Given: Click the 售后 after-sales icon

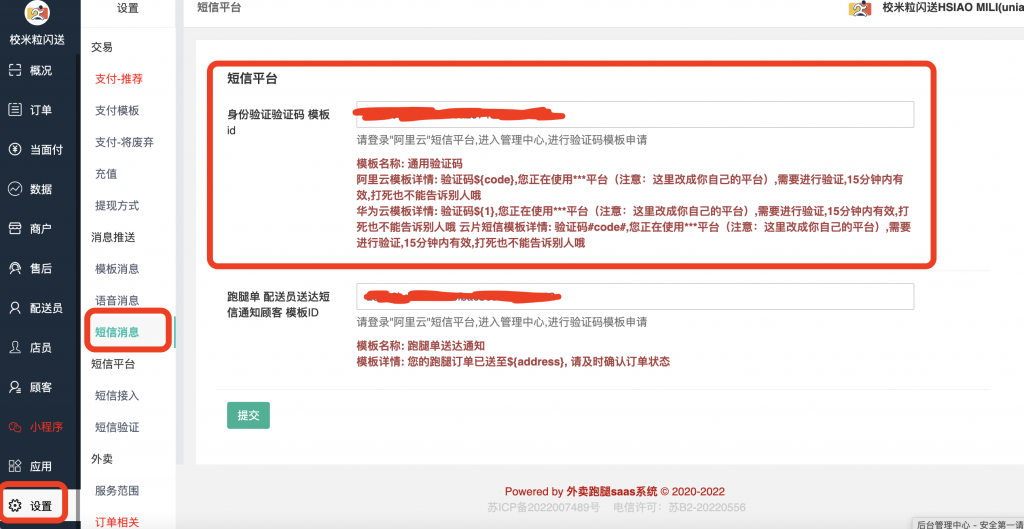Looking at the screenshot, I should point(15,268).
